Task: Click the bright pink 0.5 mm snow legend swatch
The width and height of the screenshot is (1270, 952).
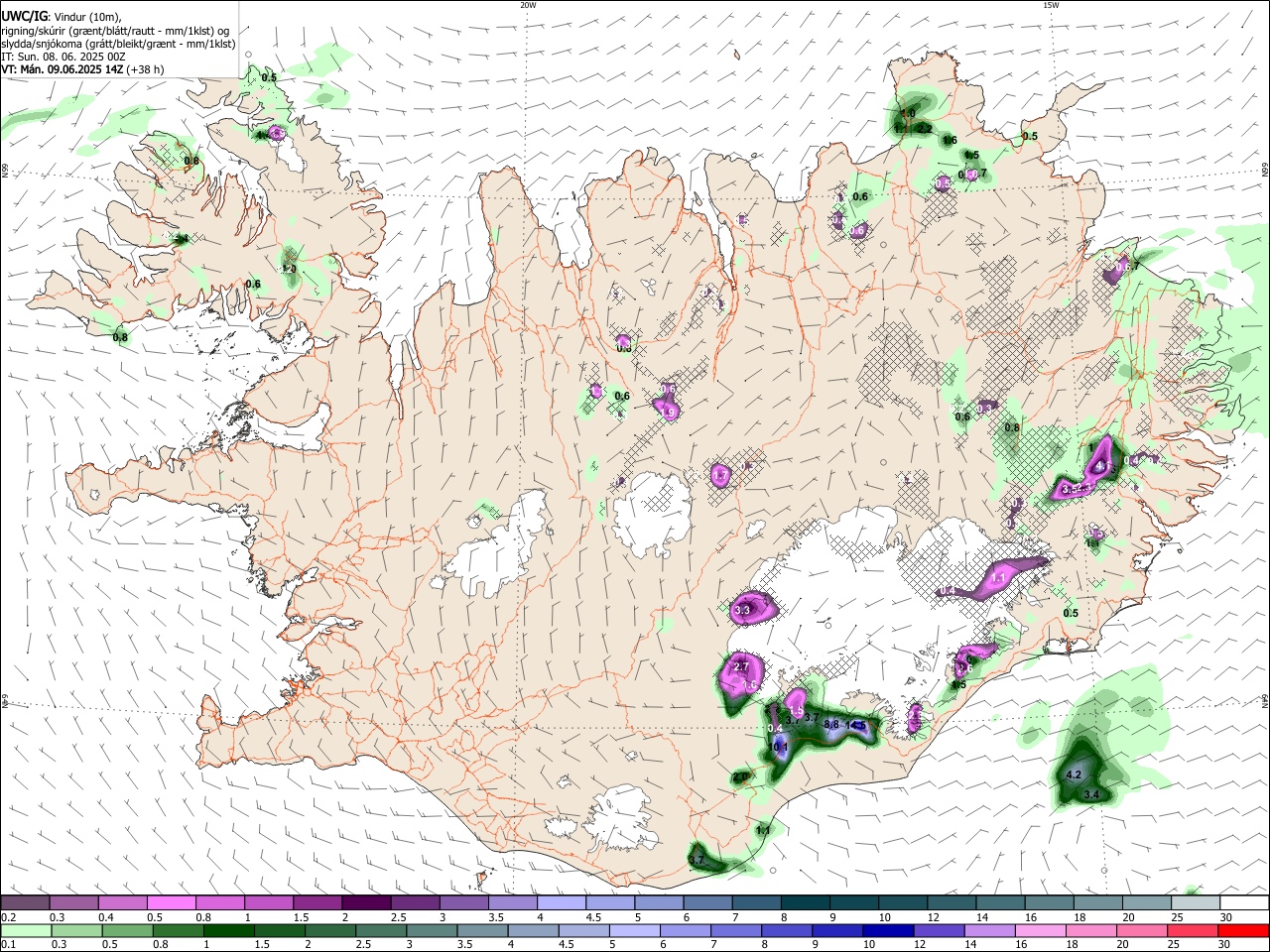Action: coord(171,903)
